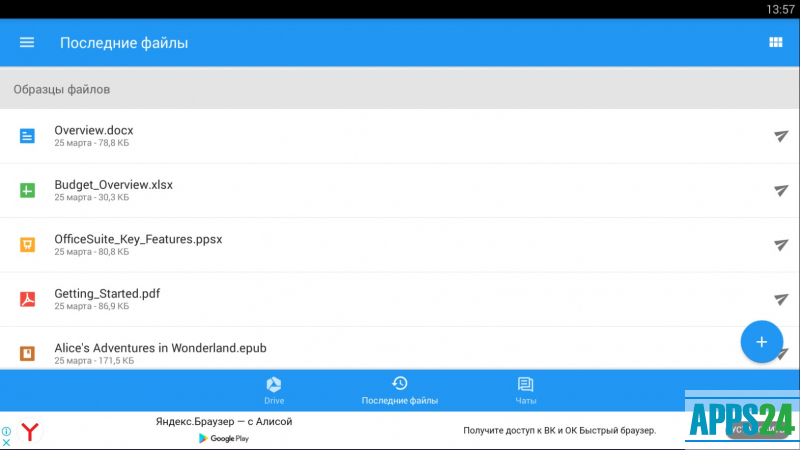Screen dimensions: 800x450
Task: Switch to grid view layout
Action: coord(774,42)
